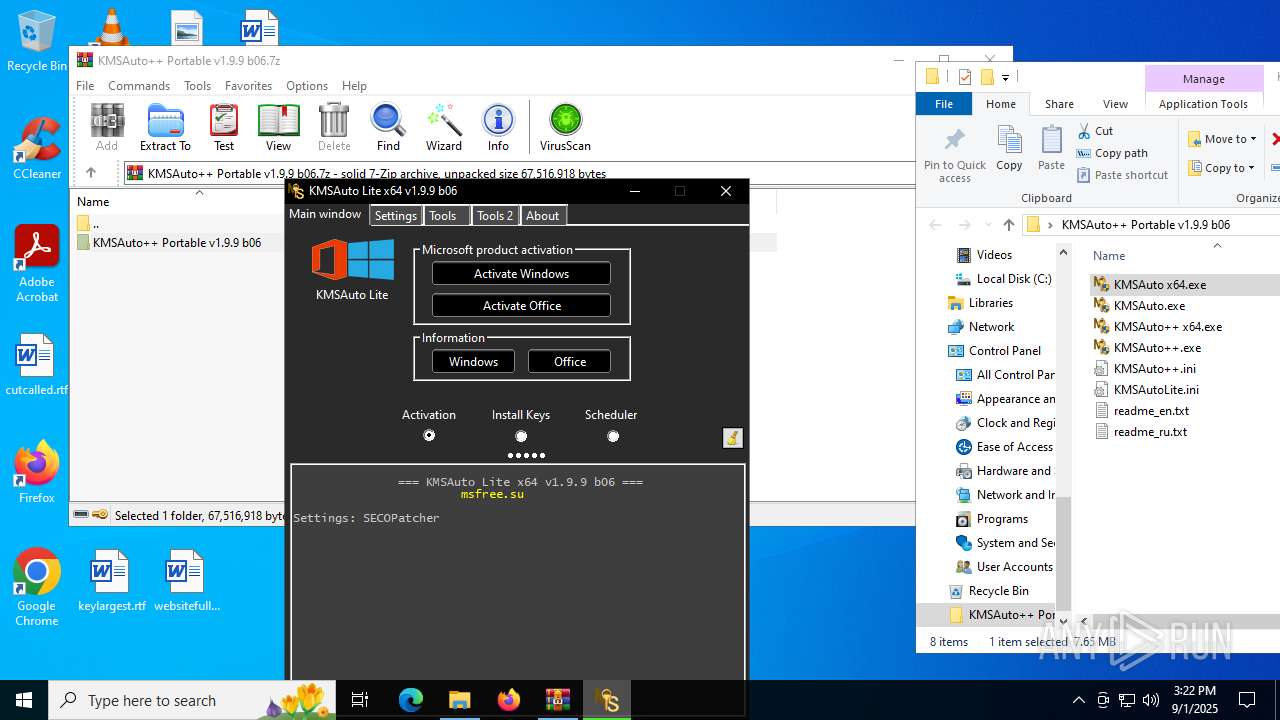This screenshot has width=1280, height=720.
Task: Open keylargest.rtf desktop file
Action: (x=111, y=581)
